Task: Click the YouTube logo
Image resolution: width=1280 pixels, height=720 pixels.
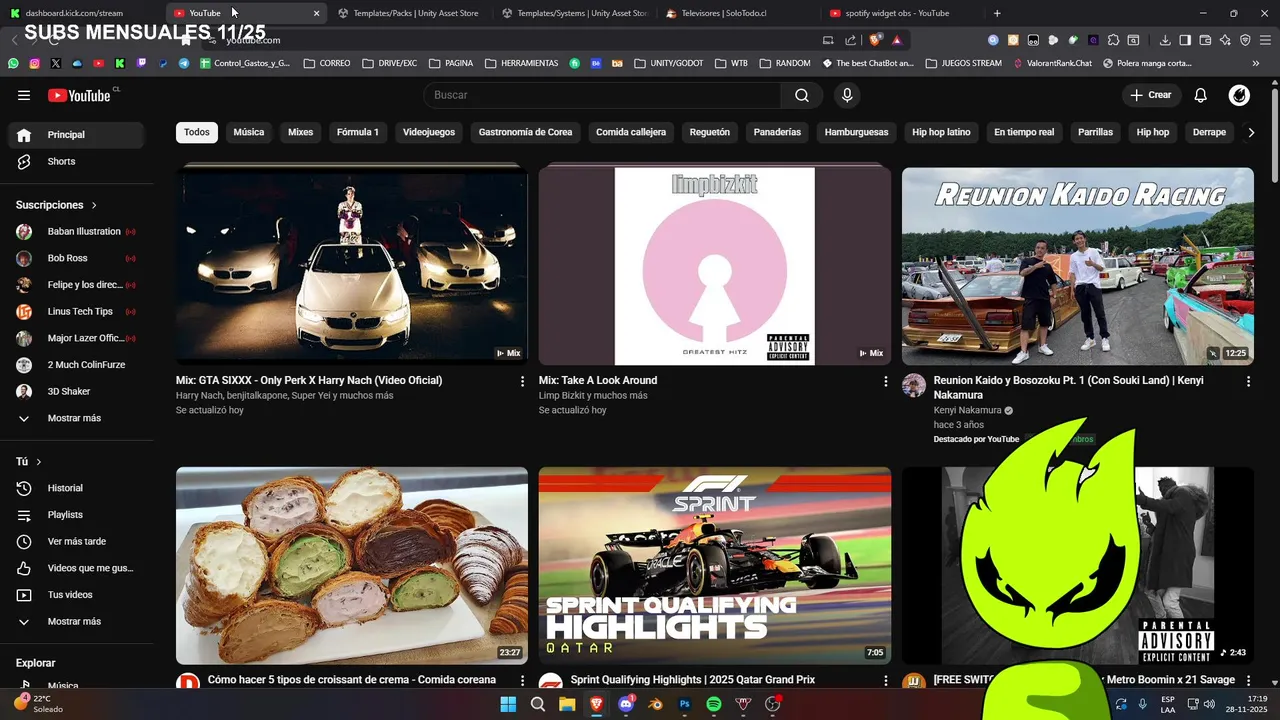Action: (79, 95)
